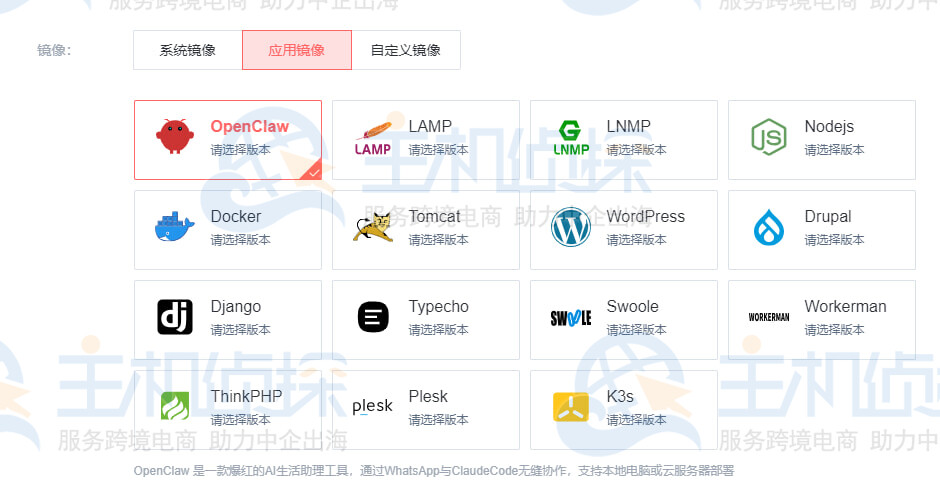
Task: Open the OpenClaw 请选择版本 dropdown
Action: coord(240,150)
